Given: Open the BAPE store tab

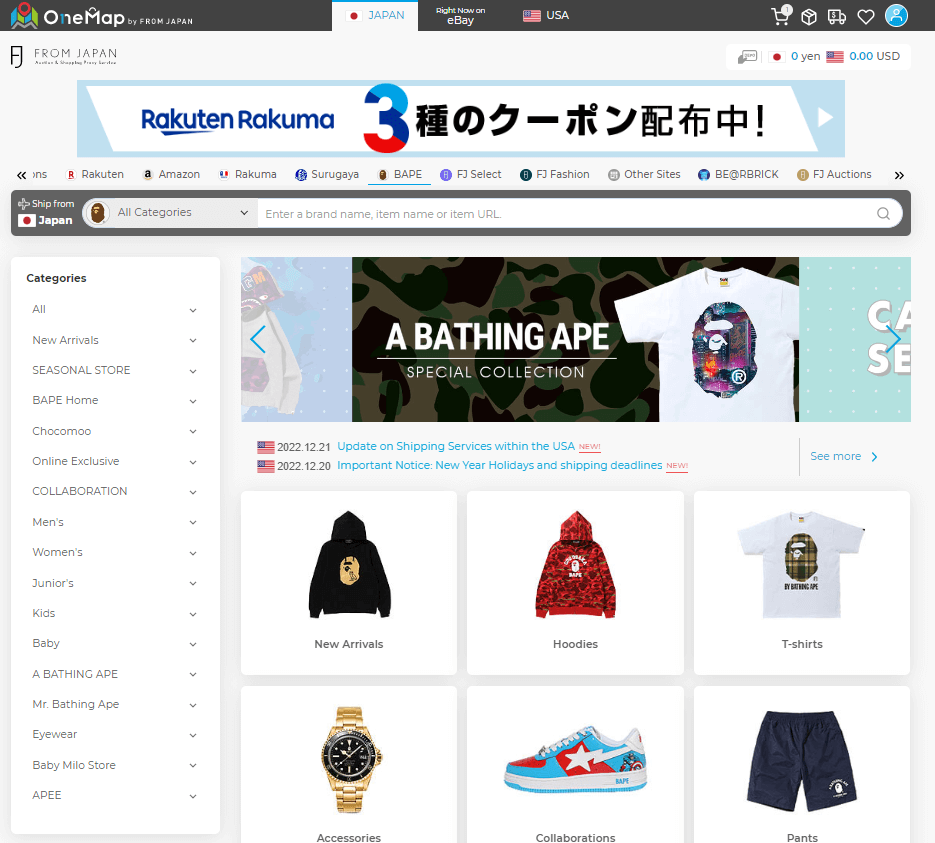Looking at the screenshot, I should [400, 175].
